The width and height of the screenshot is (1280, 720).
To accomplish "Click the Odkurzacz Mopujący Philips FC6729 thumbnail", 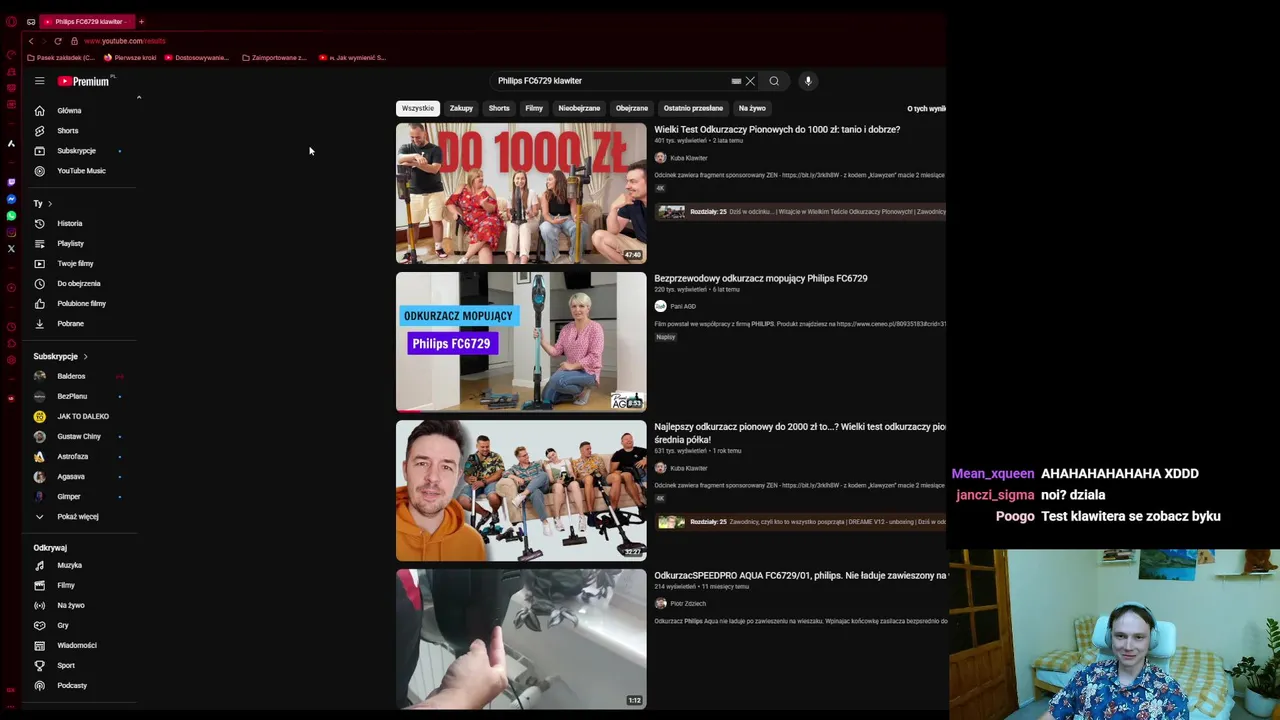I will pos(521,342).
